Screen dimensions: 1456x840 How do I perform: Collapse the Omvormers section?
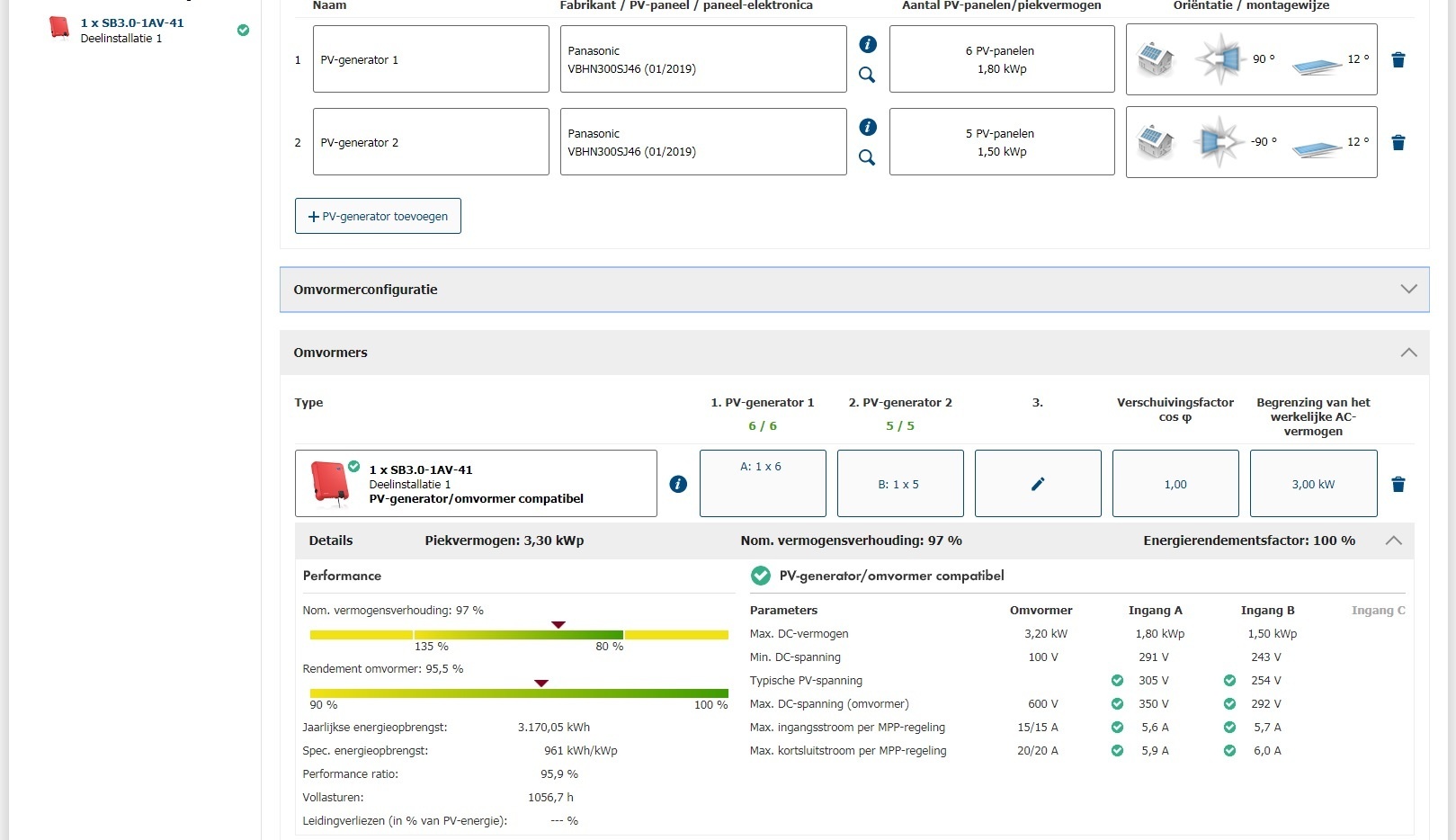tap(1408, 353)
